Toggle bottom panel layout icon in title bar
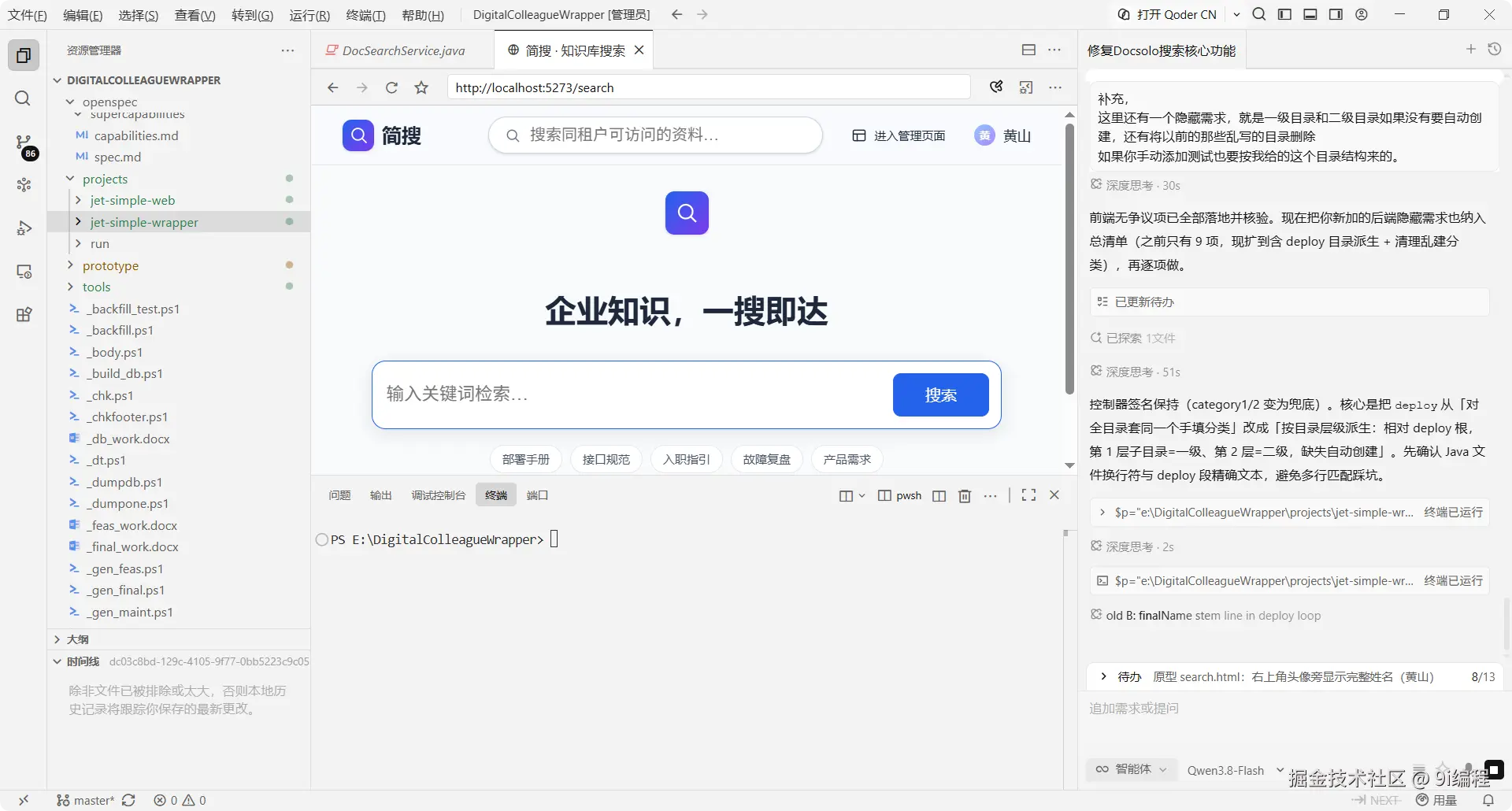The height and width of the screenshot is (811, 1512). (x=1310, y=14)
